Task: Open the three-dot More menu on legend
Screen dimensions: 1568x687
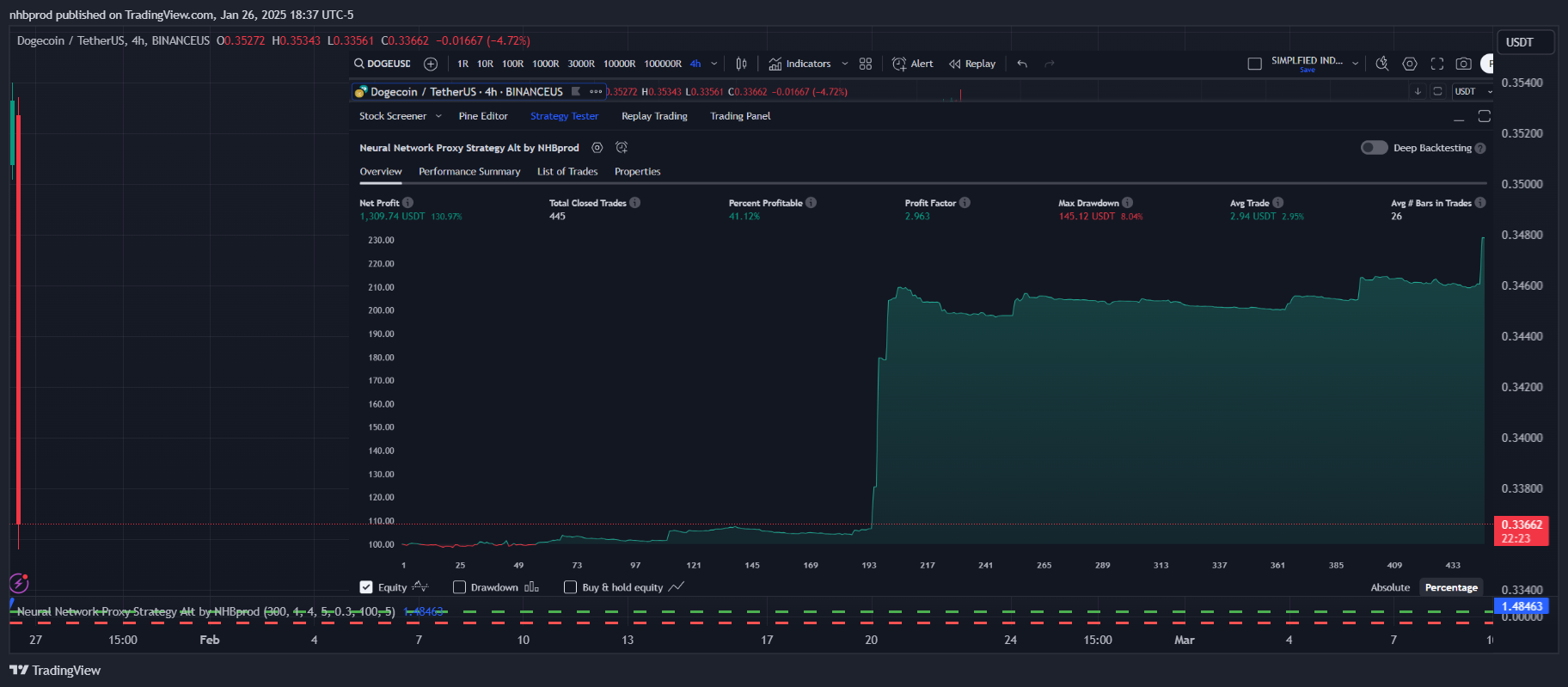Action: (x=596, y=91)
